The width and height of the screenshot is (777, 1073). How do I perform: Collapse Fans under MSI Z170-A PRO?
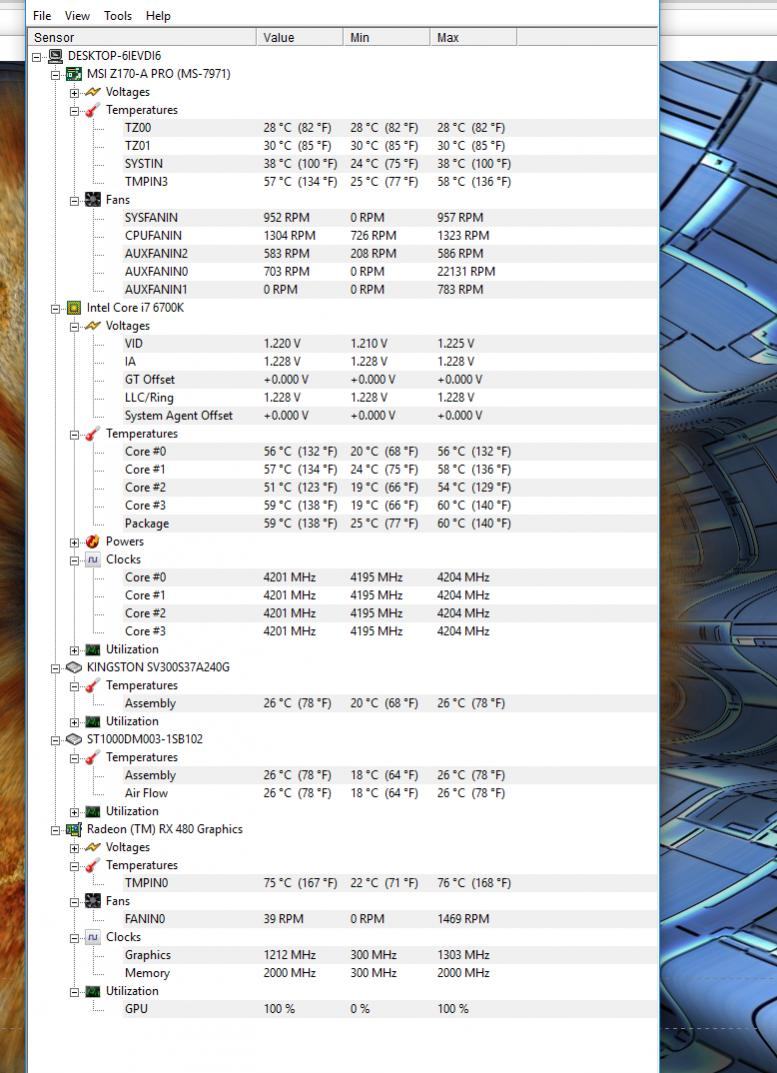[75, 201]
